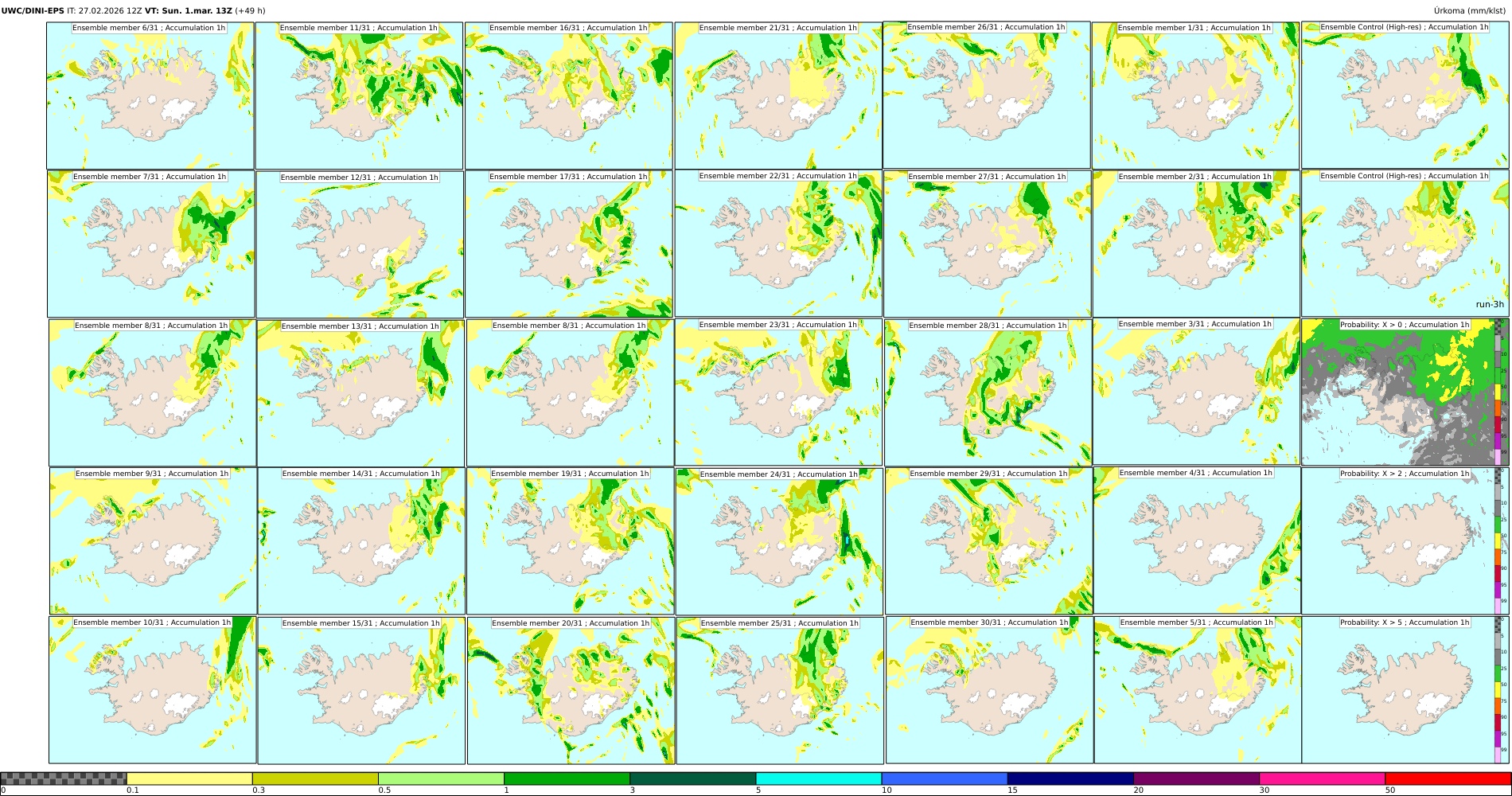1512x796 pixels.
Task: Select the green 1–3 legend swatch
Action: [x=567, y=778]
